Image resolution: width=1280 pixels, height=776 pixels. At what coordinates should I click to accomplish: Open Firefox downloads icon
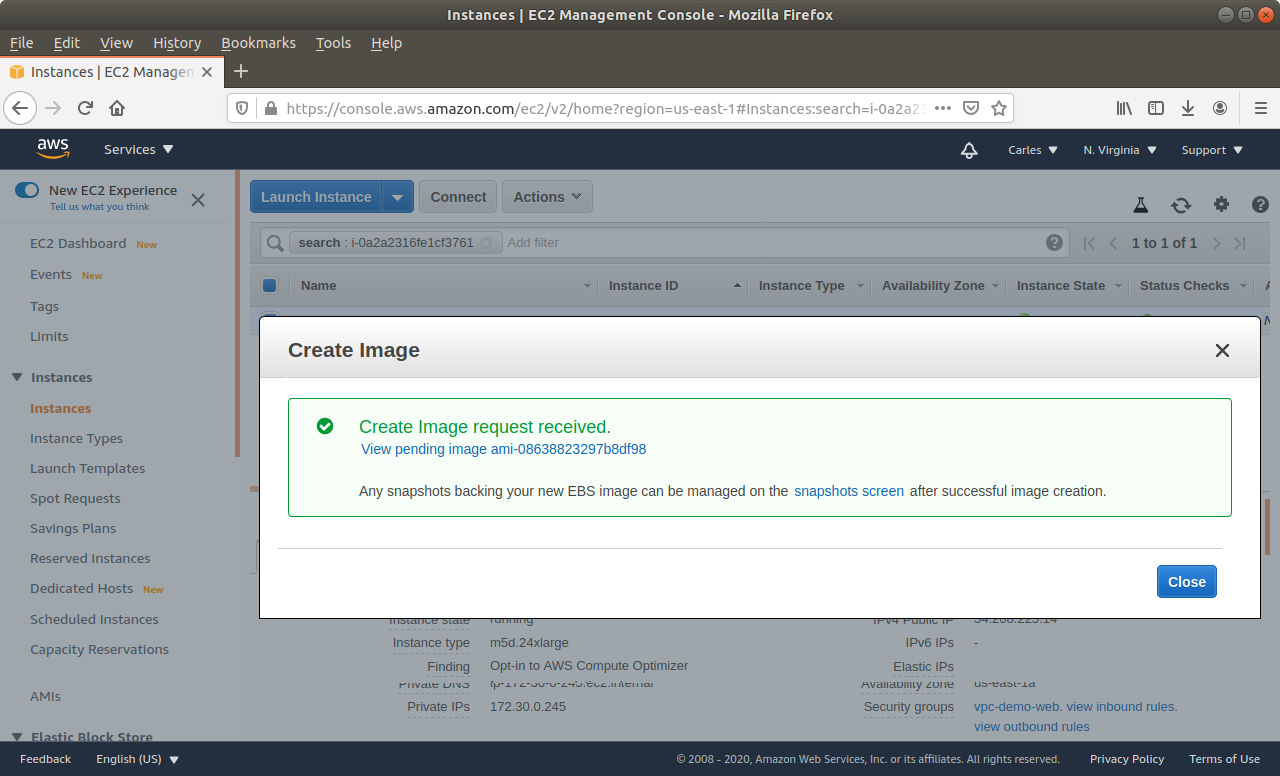point(1188,108)
